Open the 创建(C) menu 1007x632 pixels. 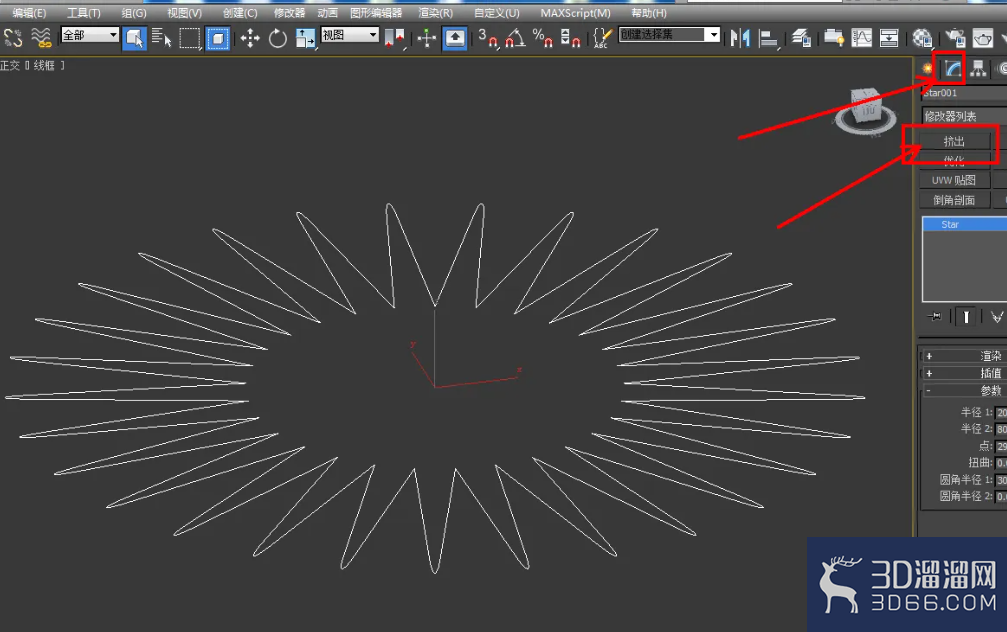click(x=240, y=13)
